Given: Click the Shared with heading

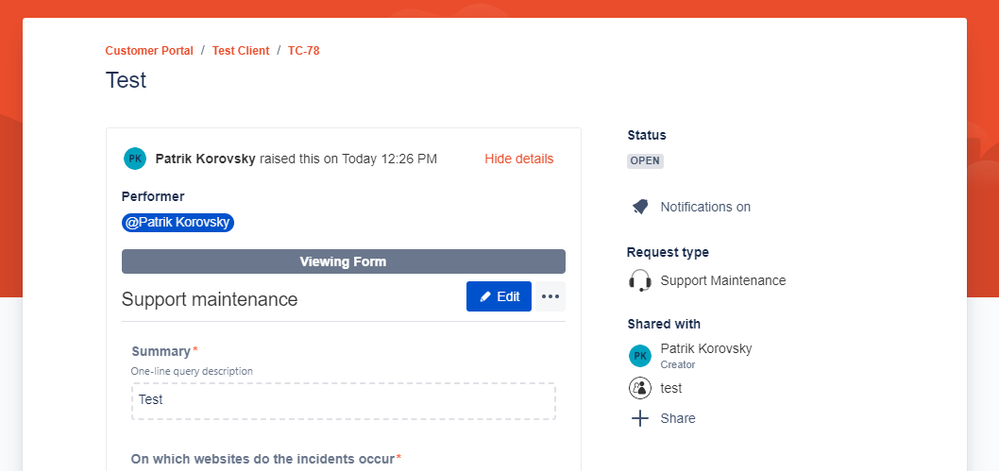Looking at the screenshot, I should coord(664,324).
